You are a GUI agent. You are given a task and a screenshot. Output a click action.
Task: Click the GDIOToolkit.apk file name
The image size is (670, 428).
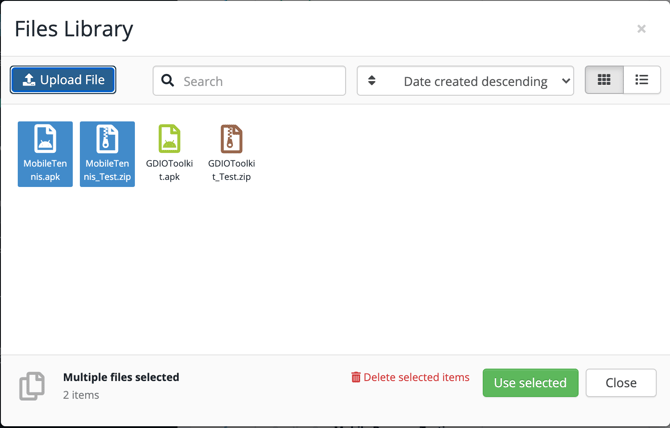coord(170,170)
